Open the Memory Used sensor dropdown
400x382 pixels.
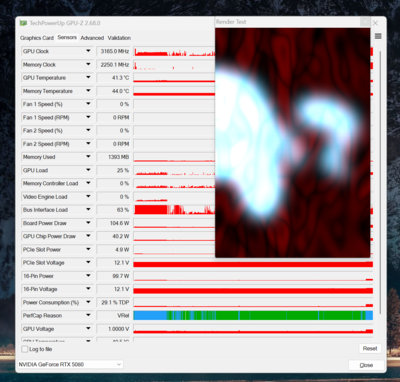(x=88, y=157)
